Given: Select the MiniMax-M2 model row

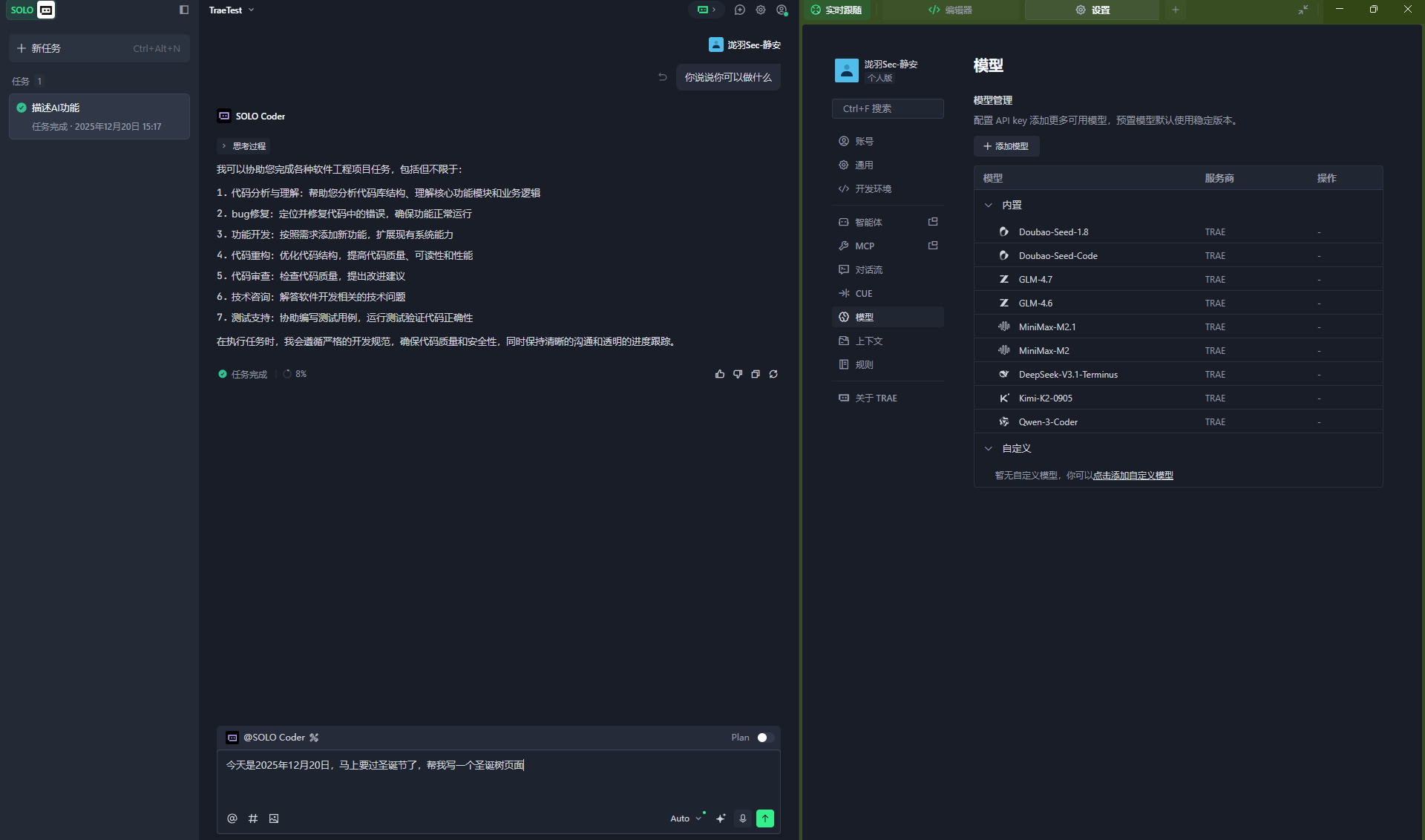Looking at the screenshot, I should [x=1178, y=350].
